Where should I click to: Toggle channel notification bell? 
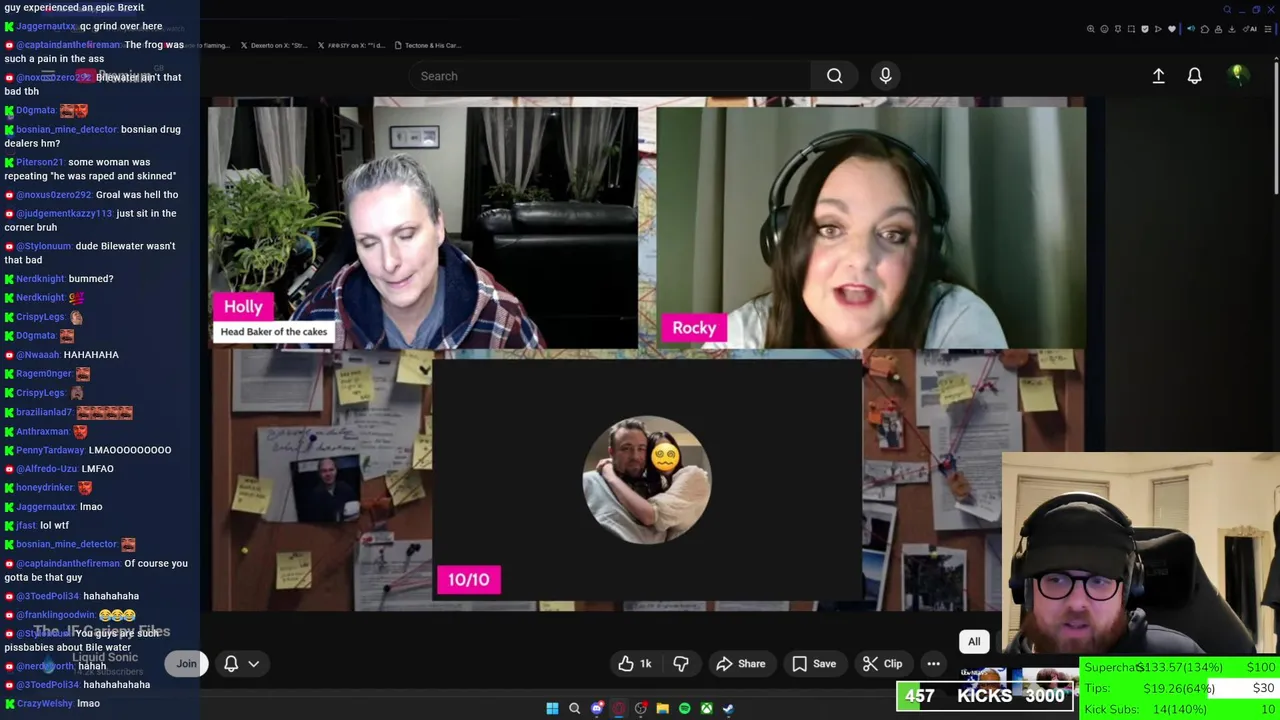[x=231, y=664]
